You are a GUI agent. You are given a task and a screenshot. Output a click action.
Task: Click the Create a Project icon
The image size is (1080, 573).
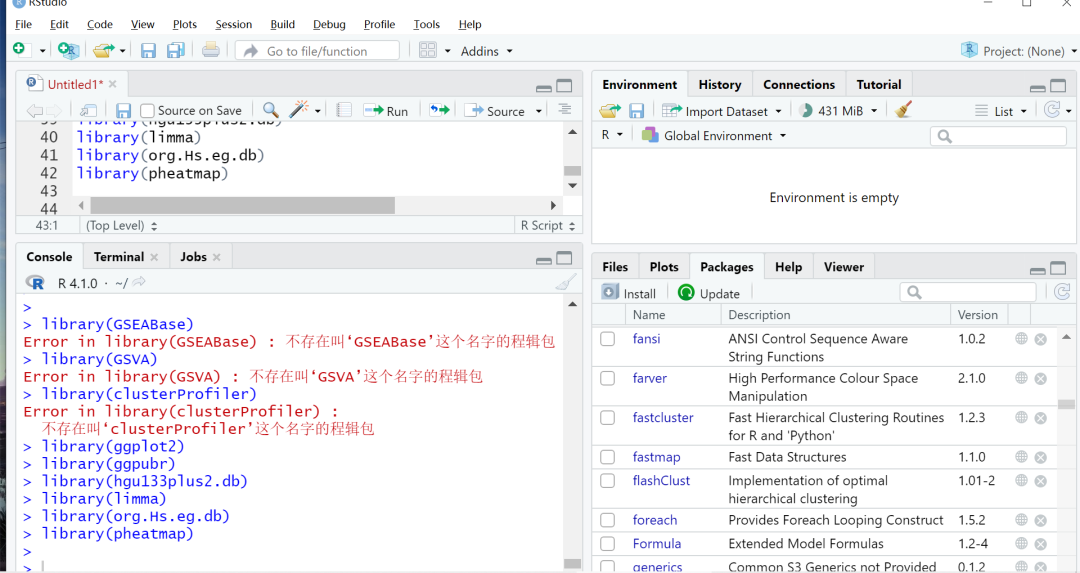[x=68, y=50]
